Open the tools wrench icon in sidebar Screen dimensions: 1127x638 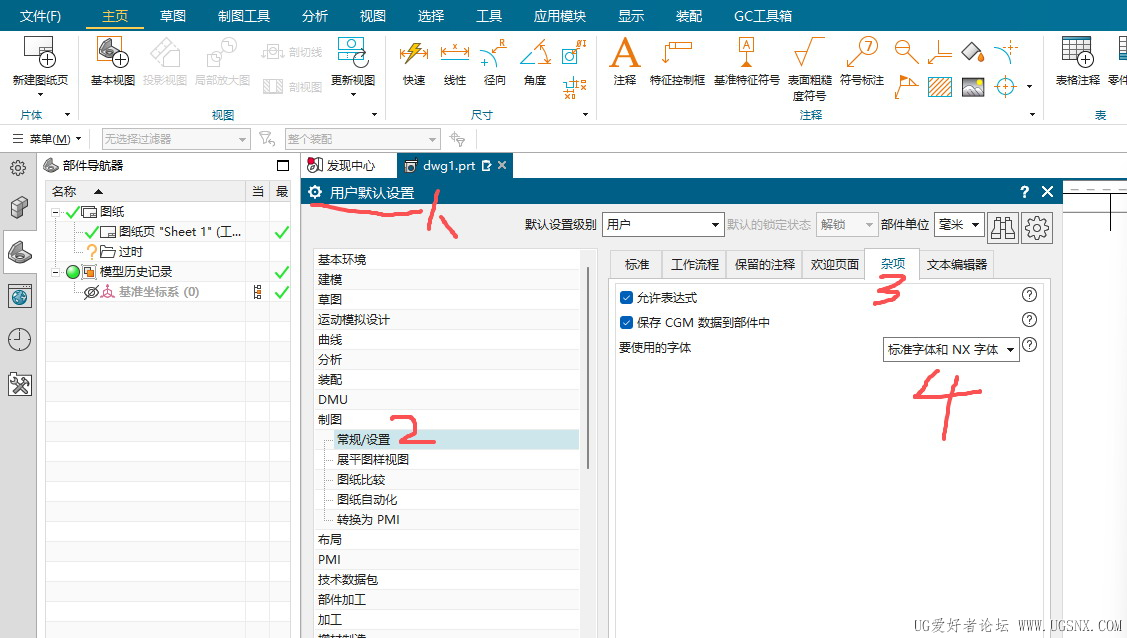coord(19,384)
